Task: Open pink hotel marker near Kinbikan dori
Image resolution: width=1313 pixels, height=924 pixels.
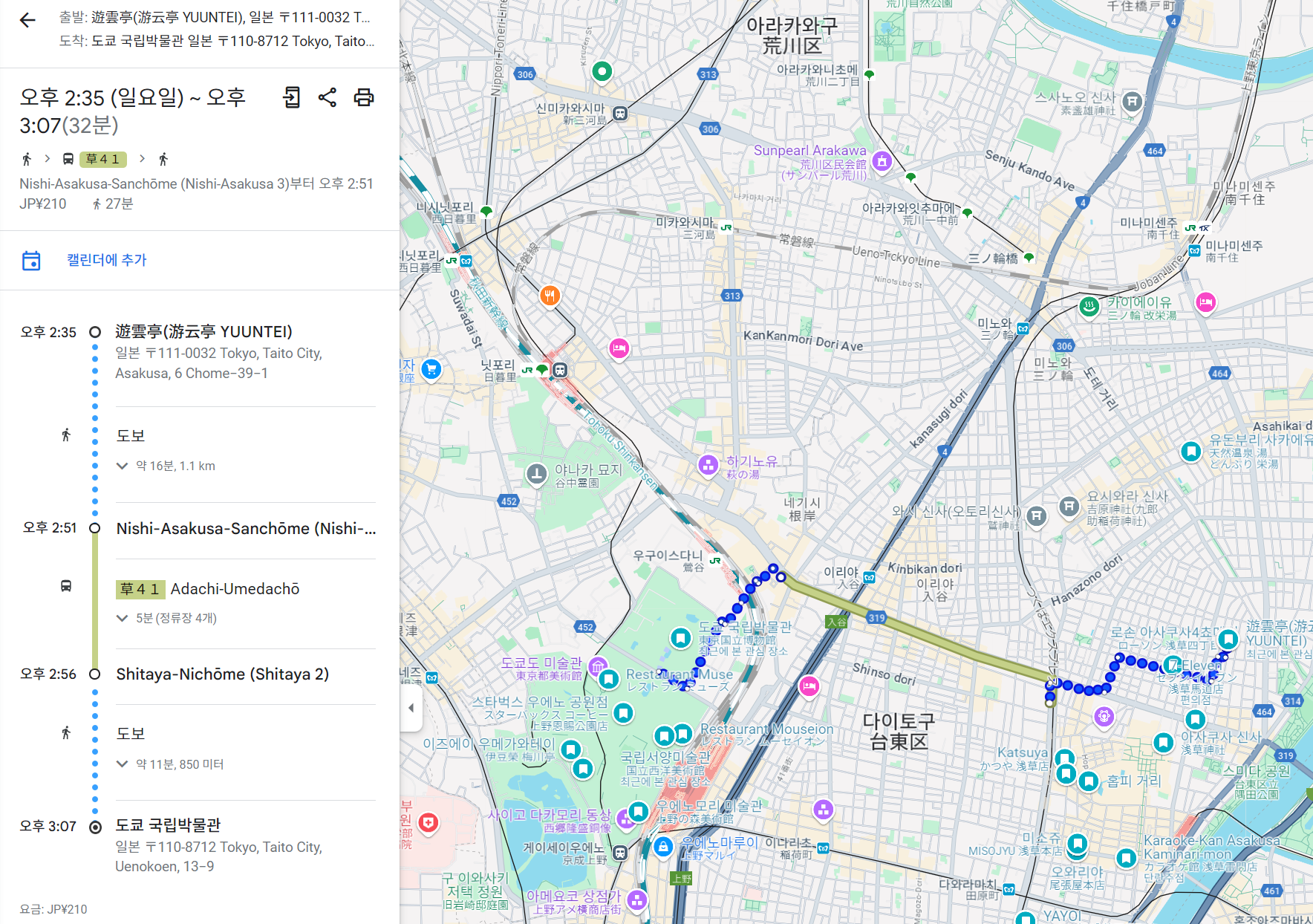Action: click(809, 686)
